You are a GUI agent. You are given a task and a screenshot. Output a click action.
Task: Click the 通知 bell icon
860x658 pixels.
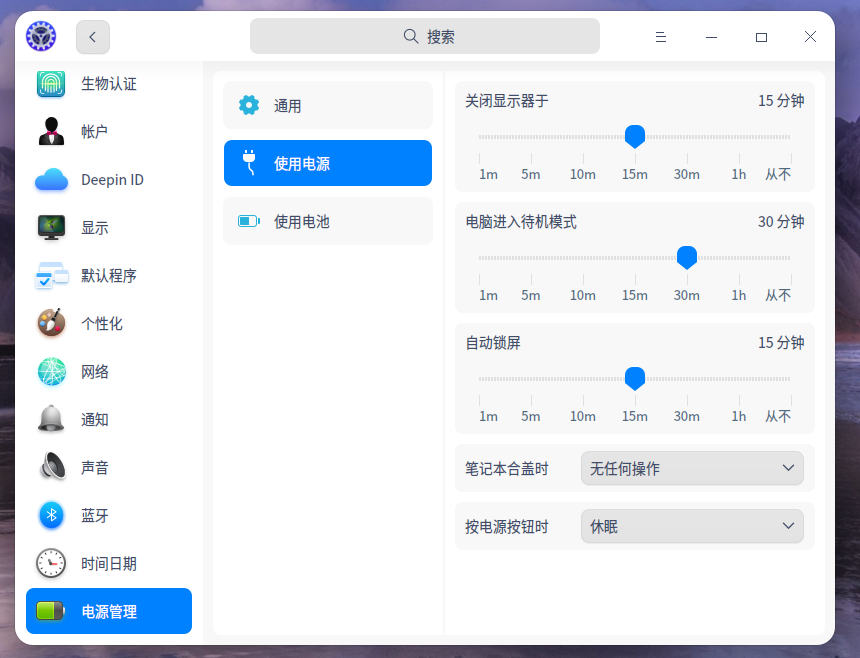(x=51, y=419)
